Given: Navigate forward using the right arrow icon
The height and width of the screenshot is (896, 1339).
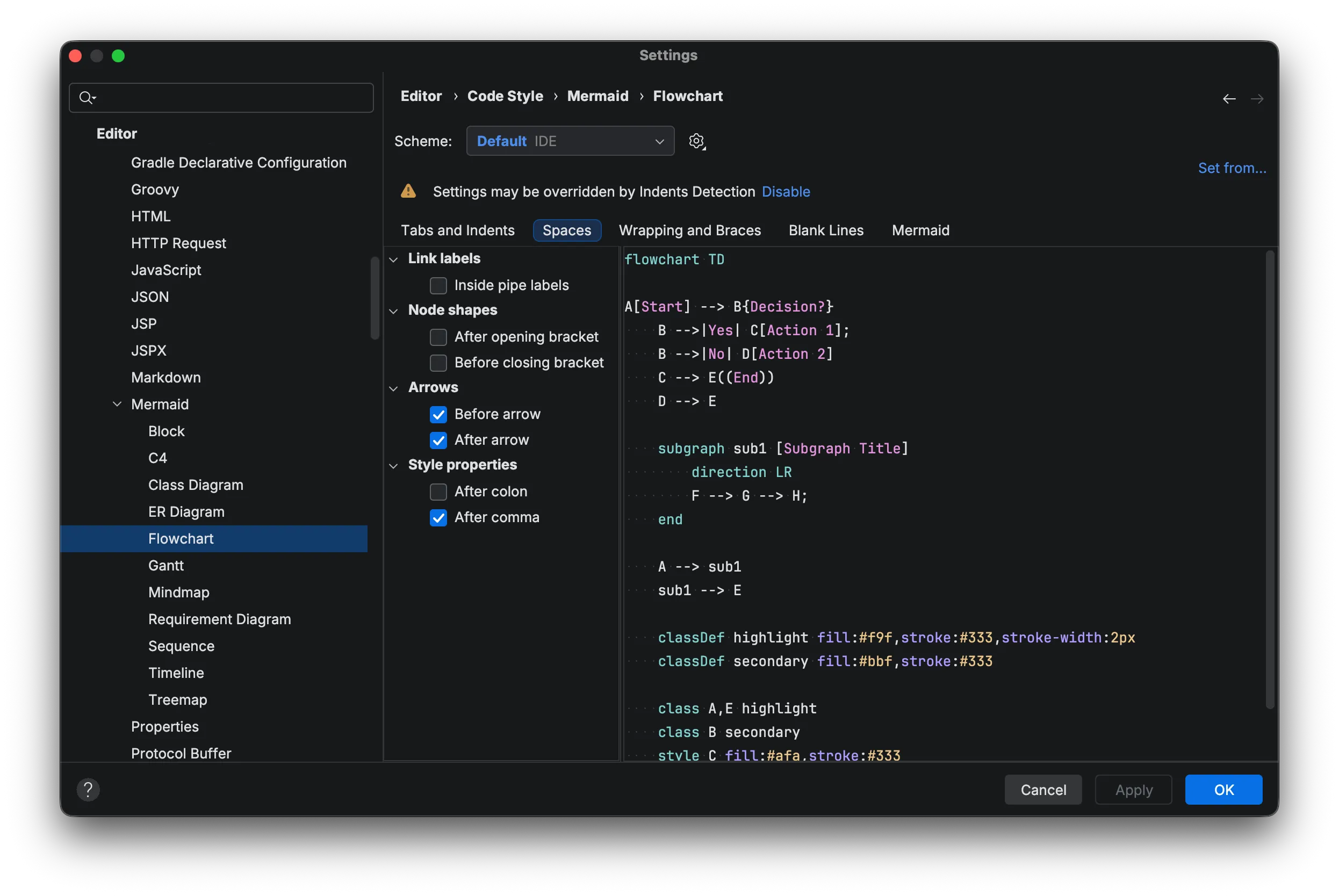Looking at the screenshot, I should pos(1257,98).
